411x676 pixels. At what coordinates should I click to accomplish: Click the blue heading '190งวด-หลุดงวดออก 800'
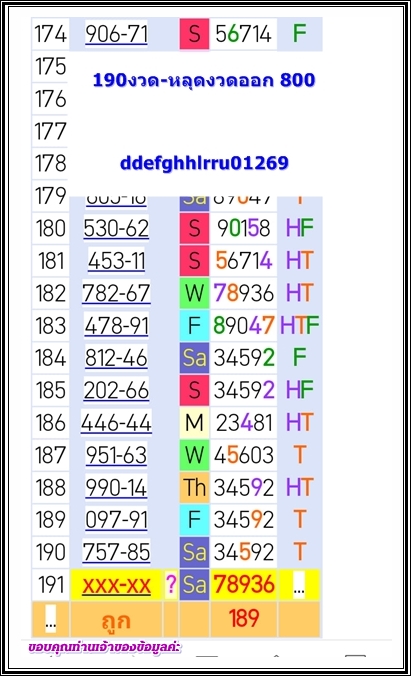point(204,80)
